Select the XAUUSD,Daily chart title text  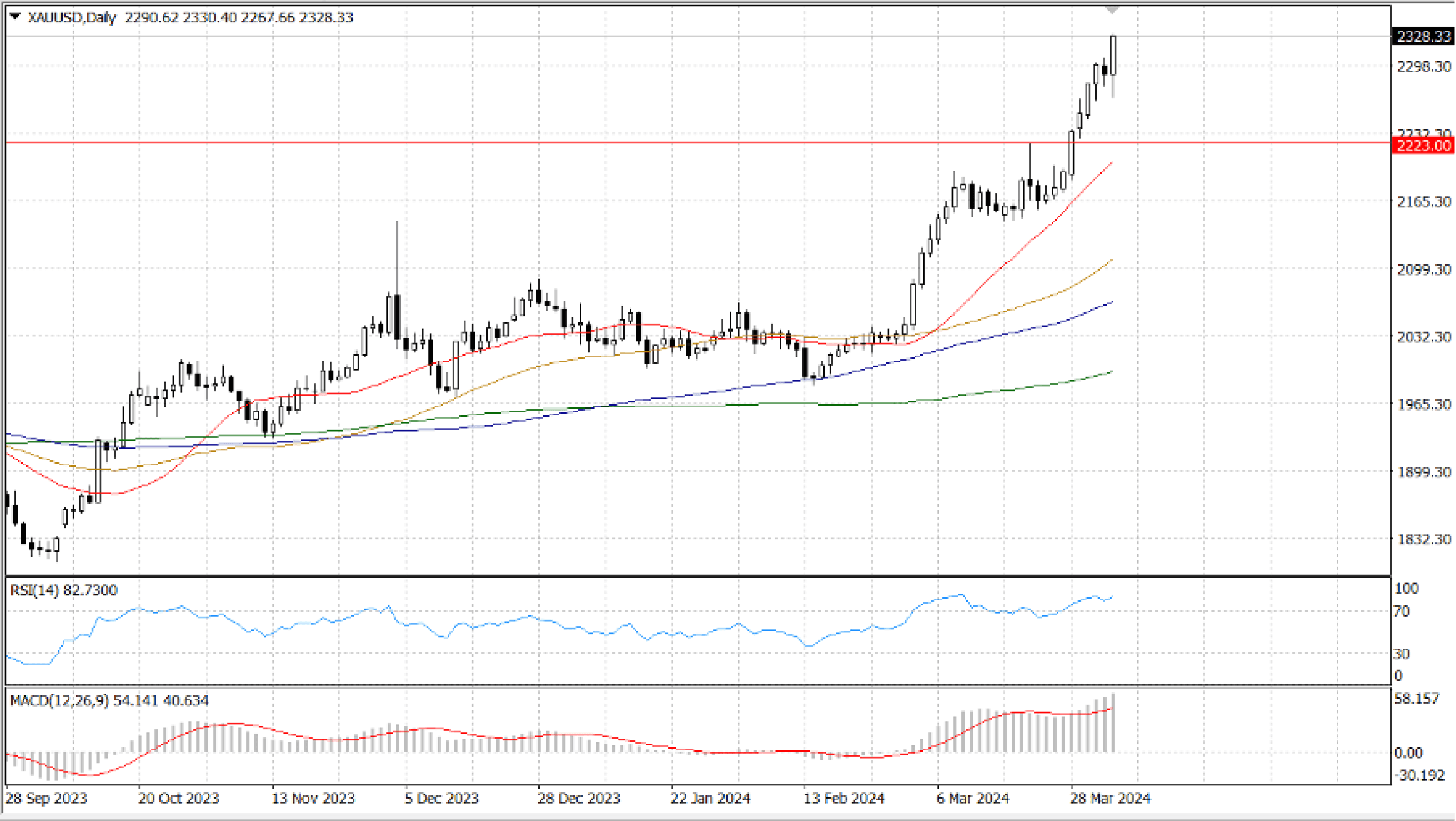tap(72, 17)
